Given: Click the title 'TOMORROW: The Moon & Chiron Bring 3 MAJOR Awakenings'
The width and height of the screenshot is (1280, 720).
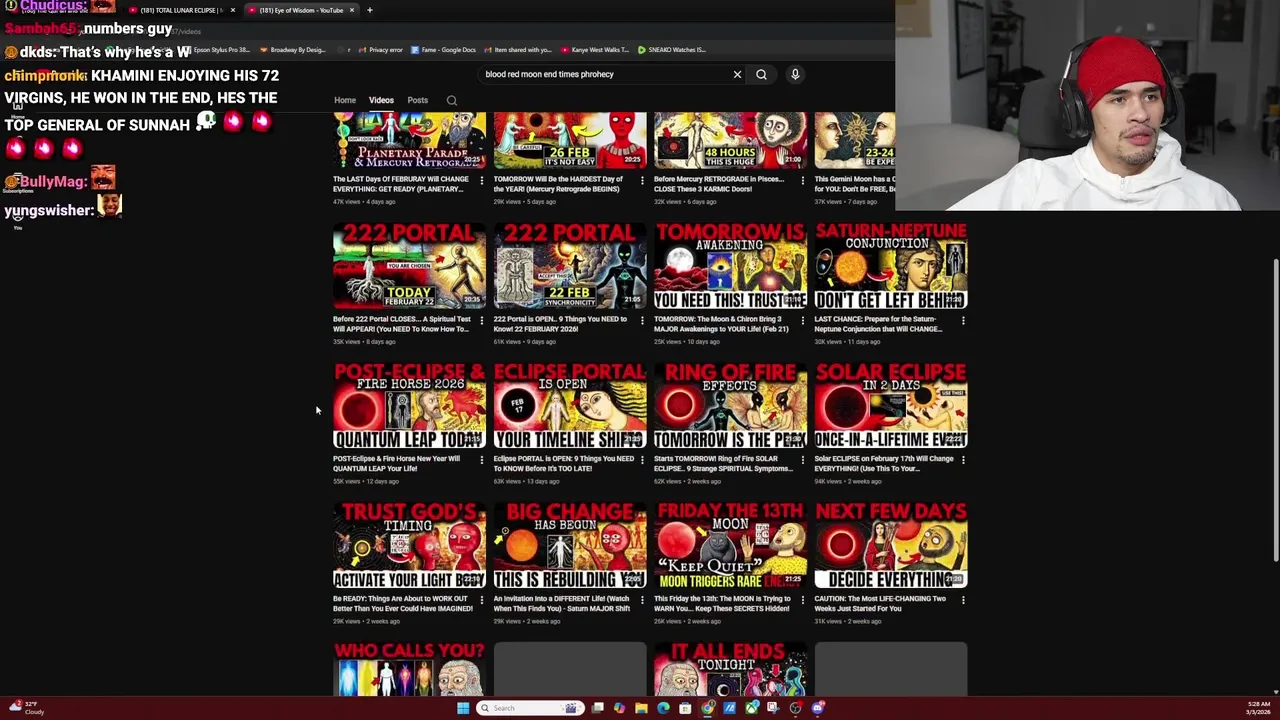Looking at the screenshot, I should coord(722,324).
